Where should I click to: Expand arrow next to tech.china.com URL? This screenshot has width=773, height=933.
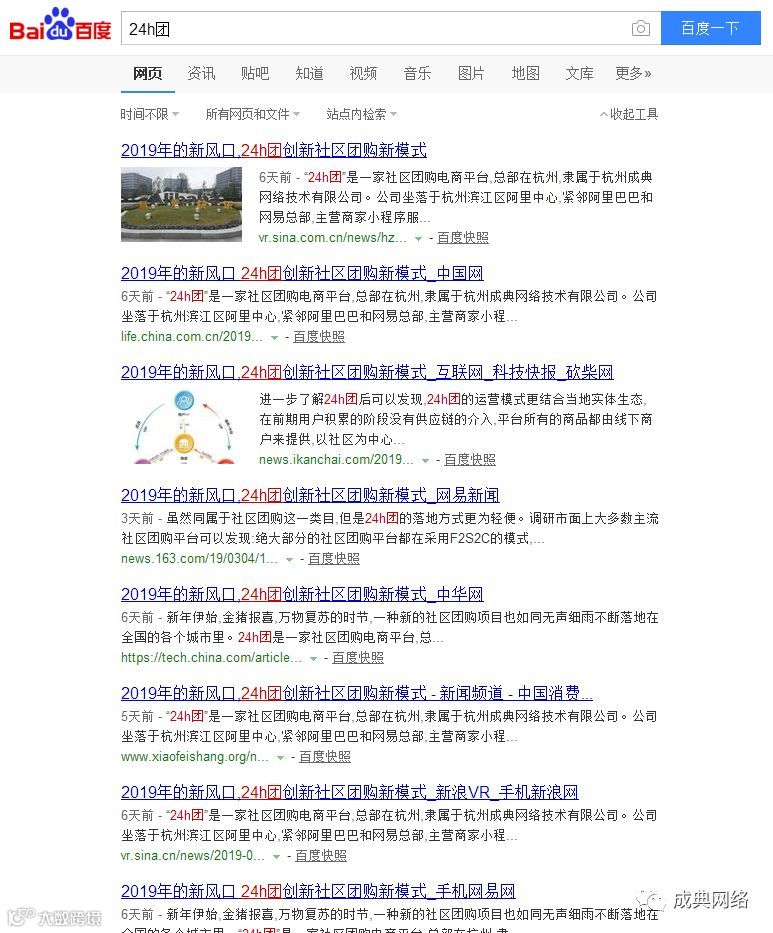click(x=314, y=659)
